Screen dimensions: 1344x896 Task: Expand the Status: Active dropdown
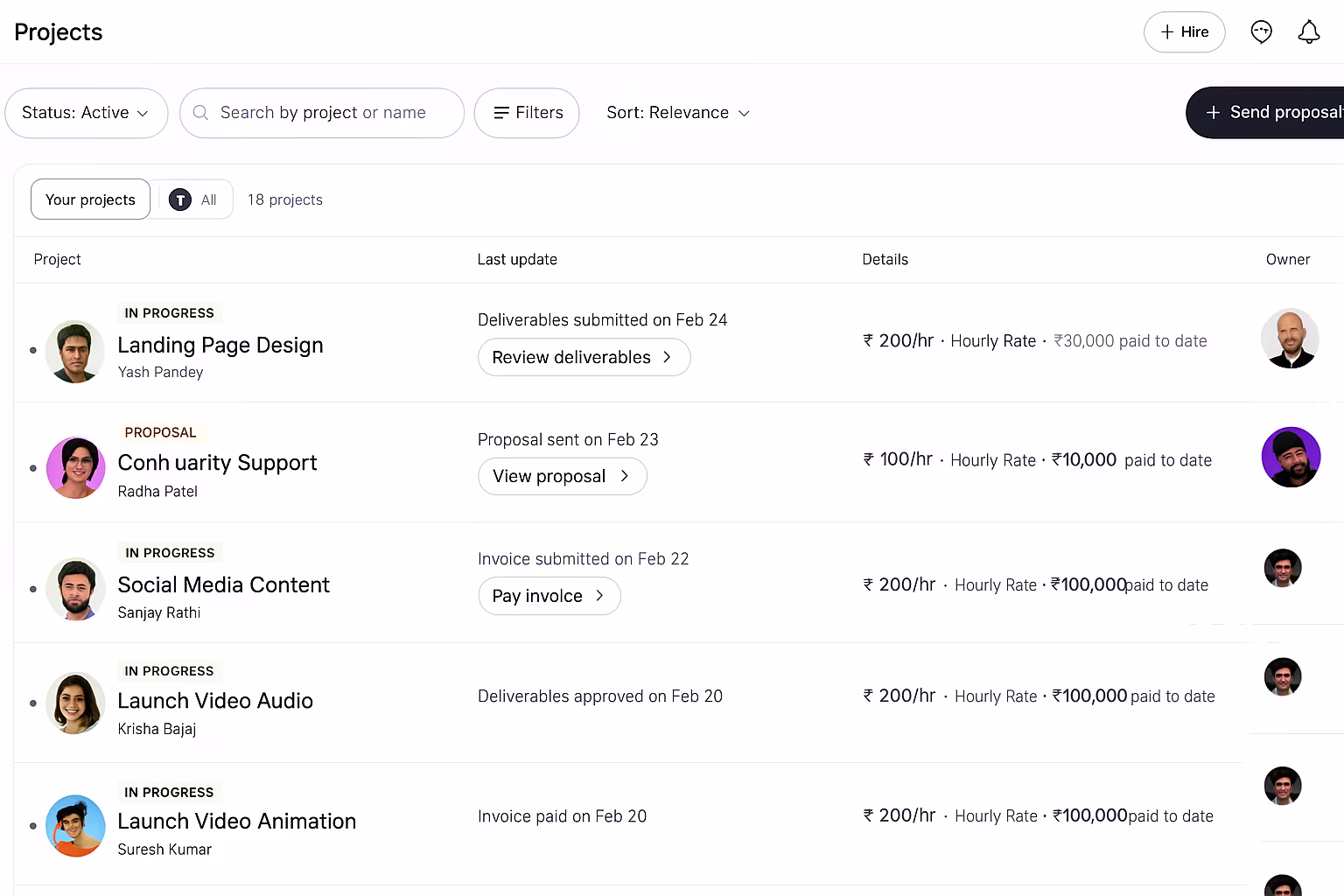[x=86, y=113]
